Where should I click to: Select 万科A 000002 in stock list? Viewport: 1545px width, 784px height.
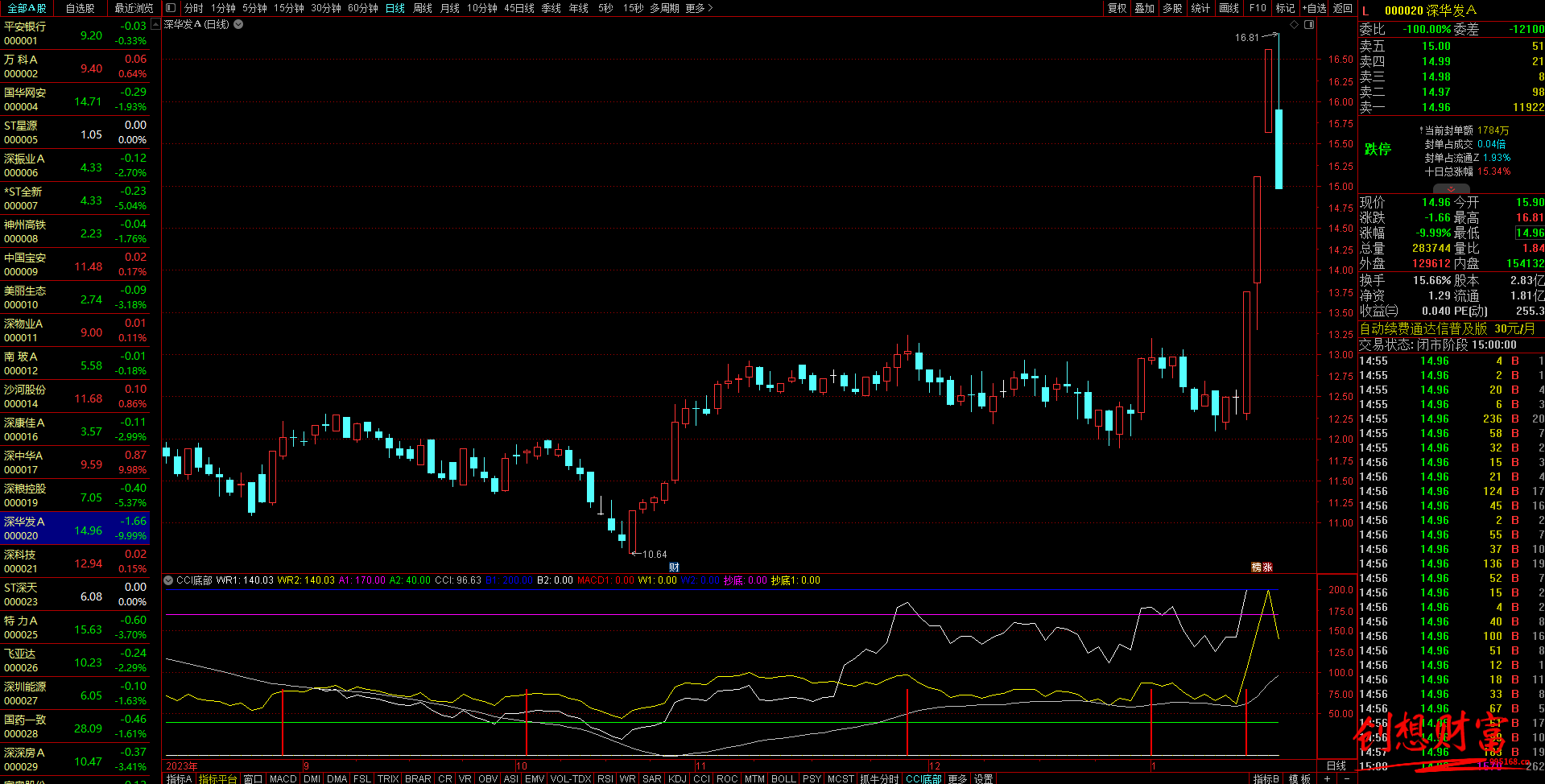[x=75, y=67]
